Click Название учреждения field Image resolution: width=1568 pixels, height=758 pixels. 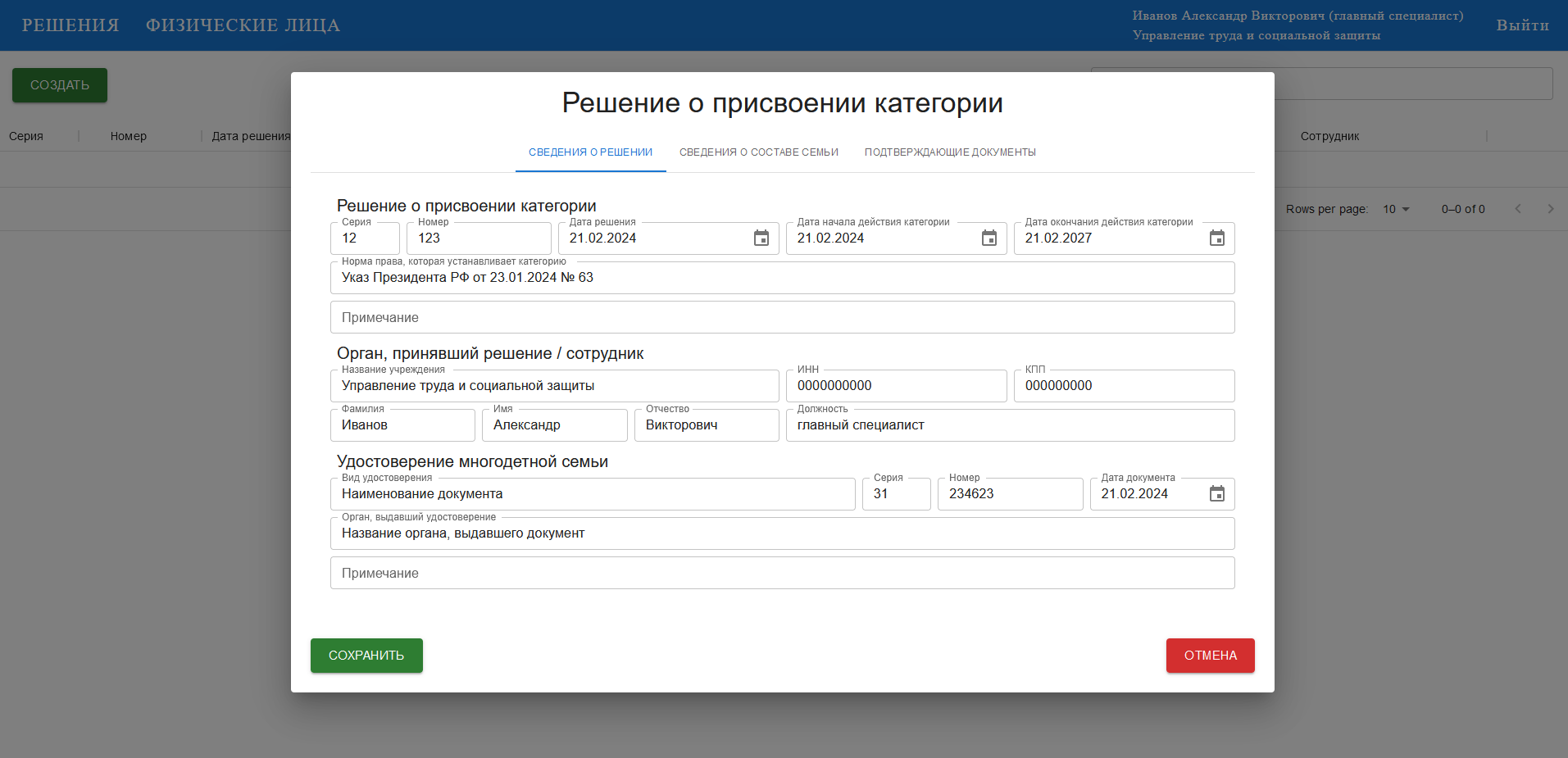click(x=554, y=386)
